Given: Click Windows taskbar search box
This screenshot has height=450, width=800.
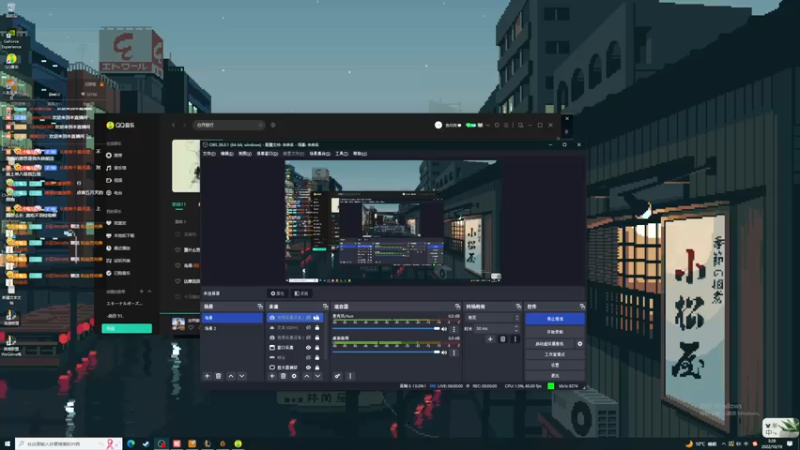Looking at the screenshot, I should (x=68, y=444).
